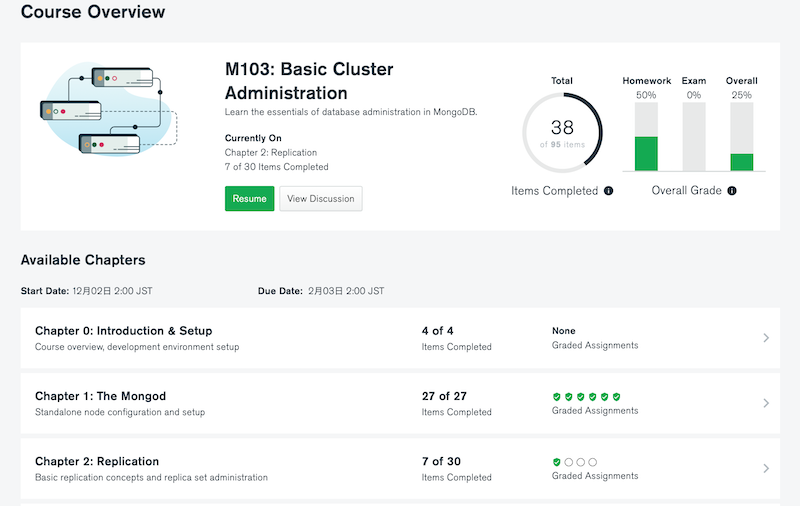Click 'Standalone node configuration and setup' description
Image resolution: width=800 pixels, height=506 pixels.
[x=120, y=412]
